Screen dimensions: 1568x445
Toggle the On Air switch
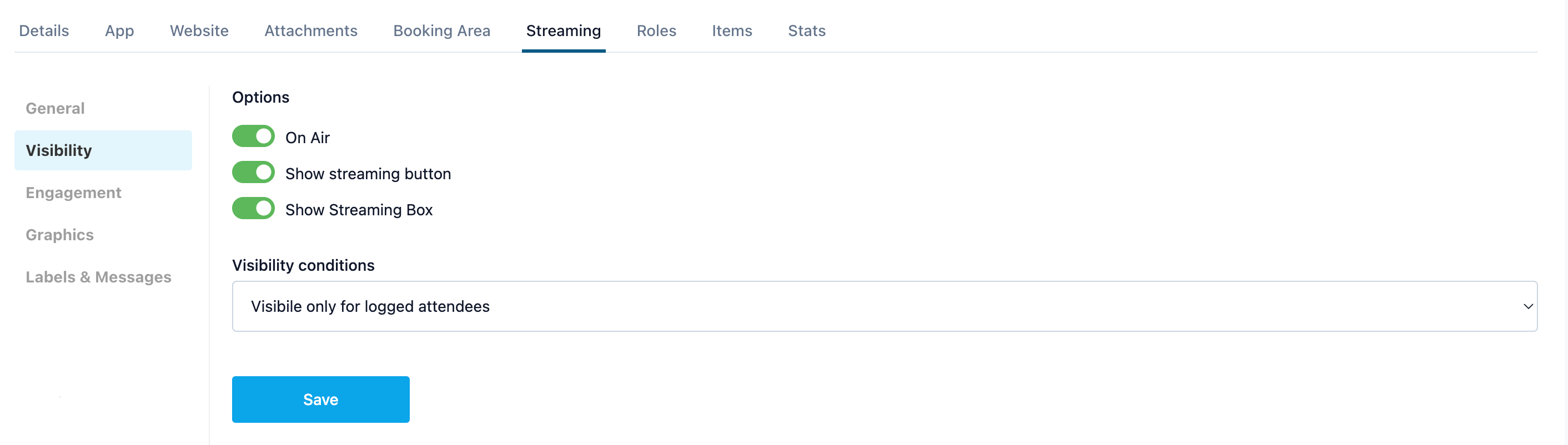pyautogui.click(x=253, y=136)
